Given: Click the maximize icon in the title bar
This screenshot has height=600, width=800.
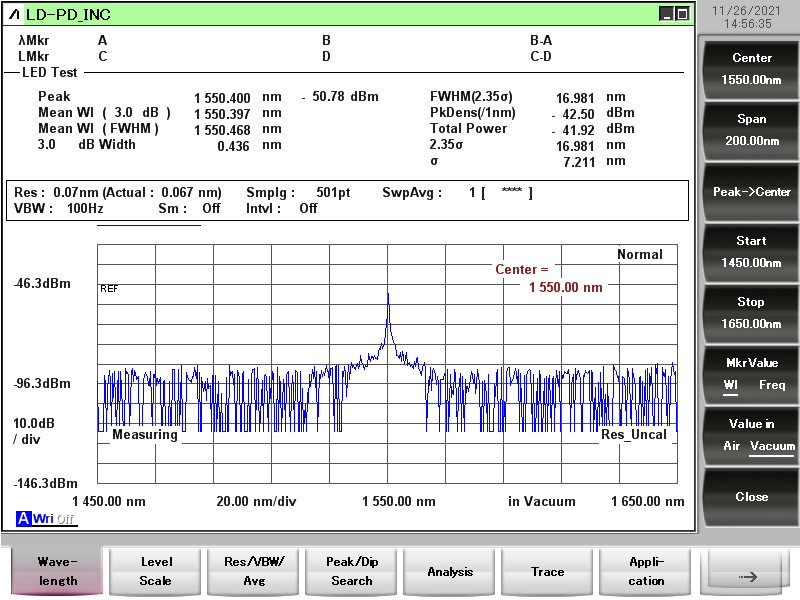Looking at the screenshot, I should click(682, 14).
